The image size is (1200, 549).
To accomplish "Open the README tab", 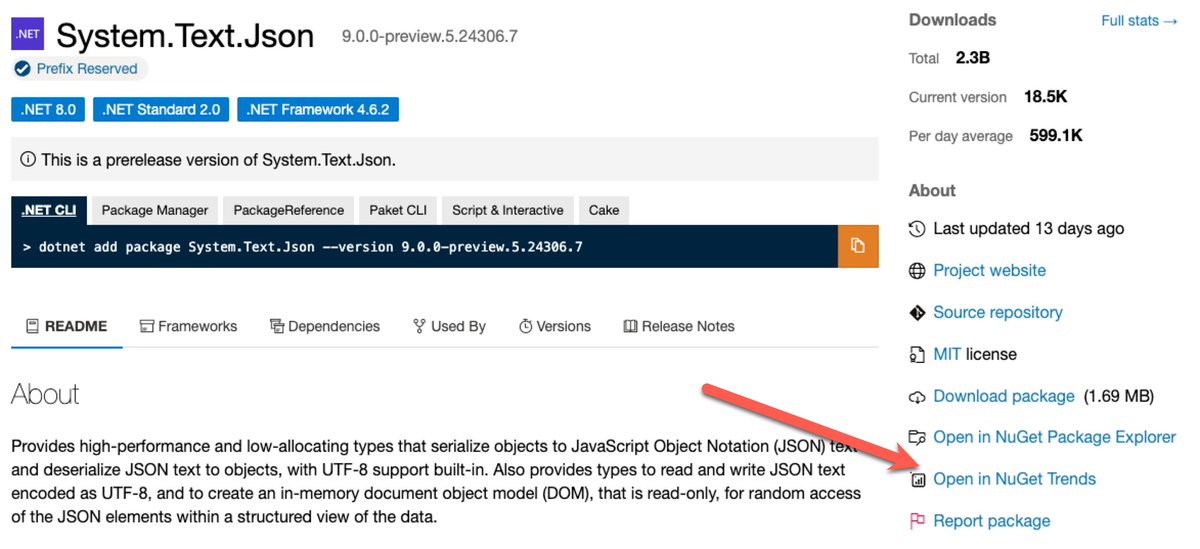I will [x=67, y=326].
